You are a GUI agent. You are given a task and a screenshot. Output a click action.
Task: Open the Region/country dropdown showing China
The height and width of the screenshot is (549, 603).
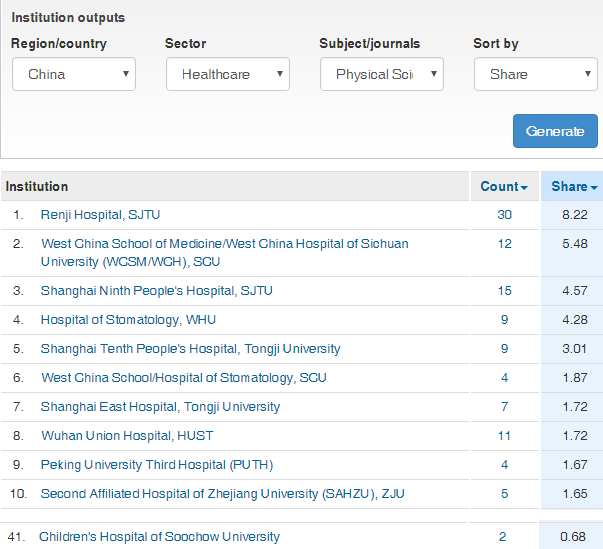pos(74,74)
